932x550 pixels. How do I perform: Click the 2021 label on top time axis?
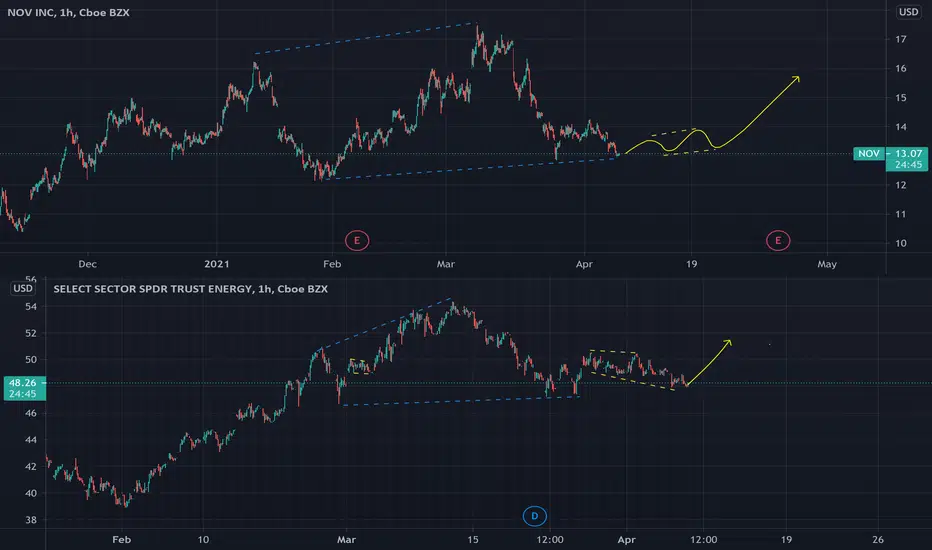[216, 263]
